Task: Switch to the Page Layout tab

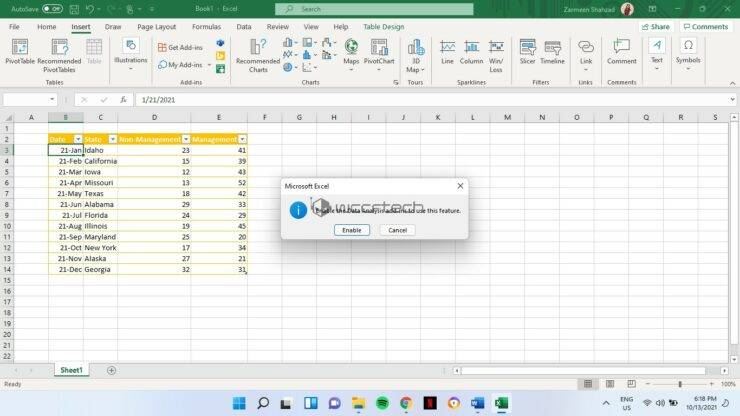Action: click(156, 27)
